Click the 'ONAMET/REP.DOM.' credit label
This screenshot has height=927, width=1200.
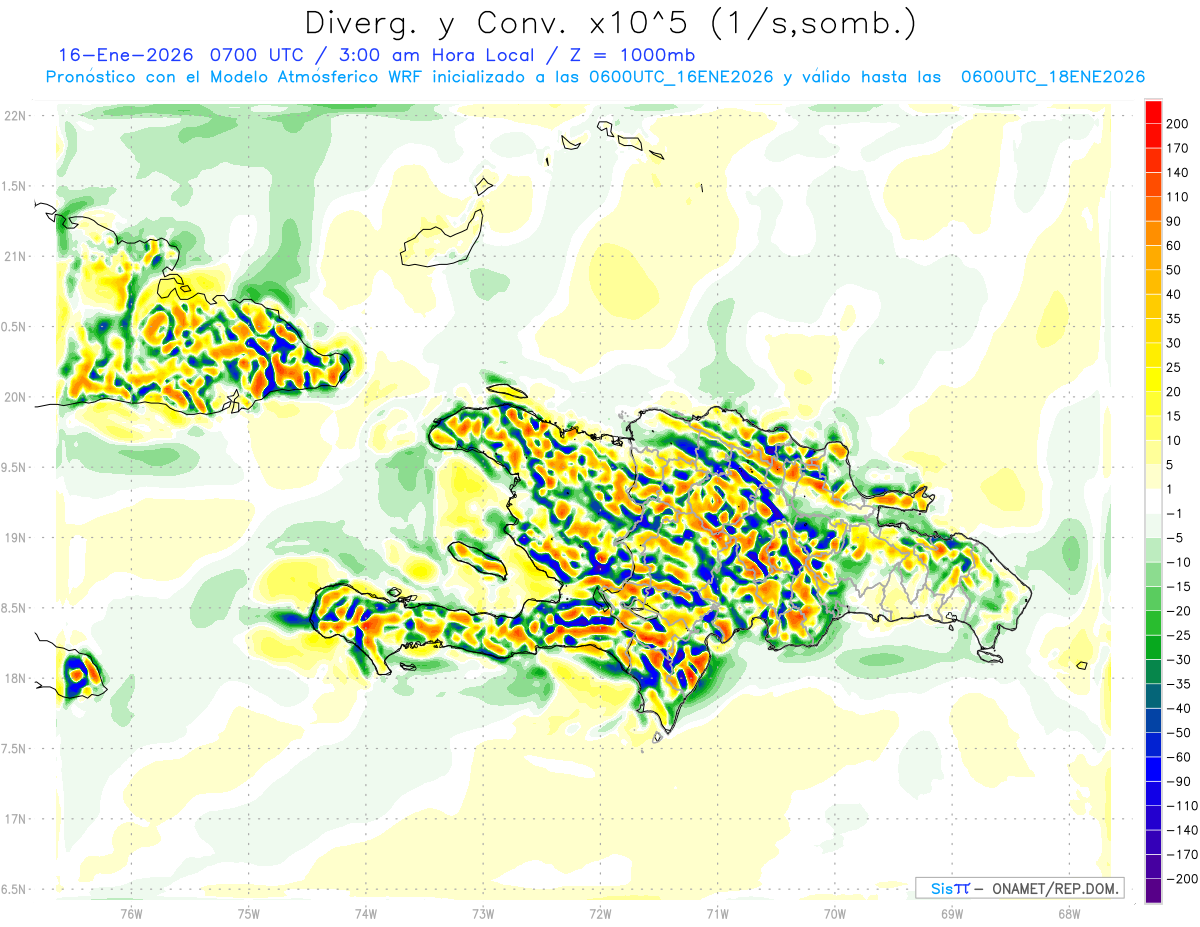pyautogui.click(x=1055, y=888)
